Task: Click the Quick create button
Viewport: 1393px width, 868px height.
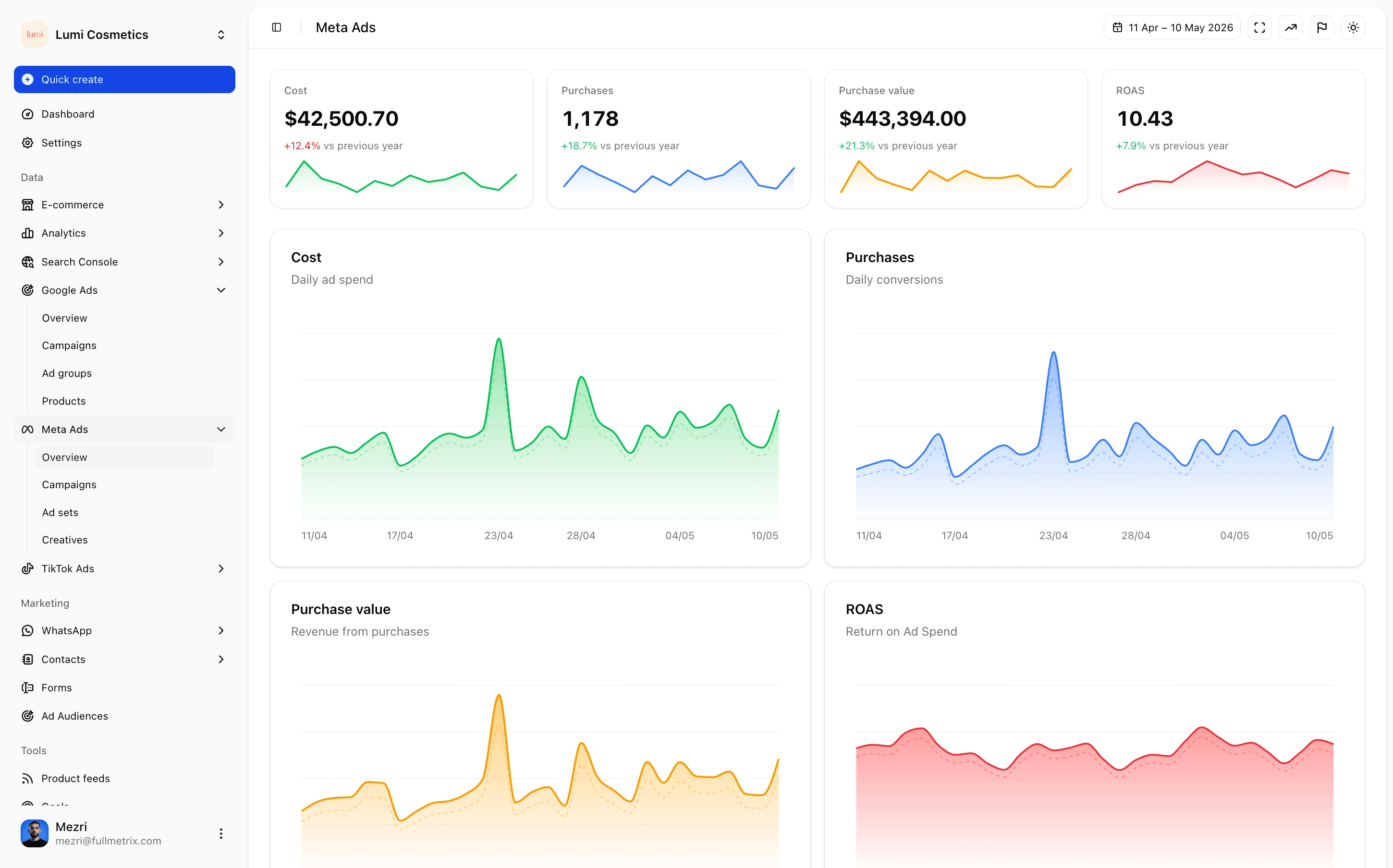Action: [124, 79]
